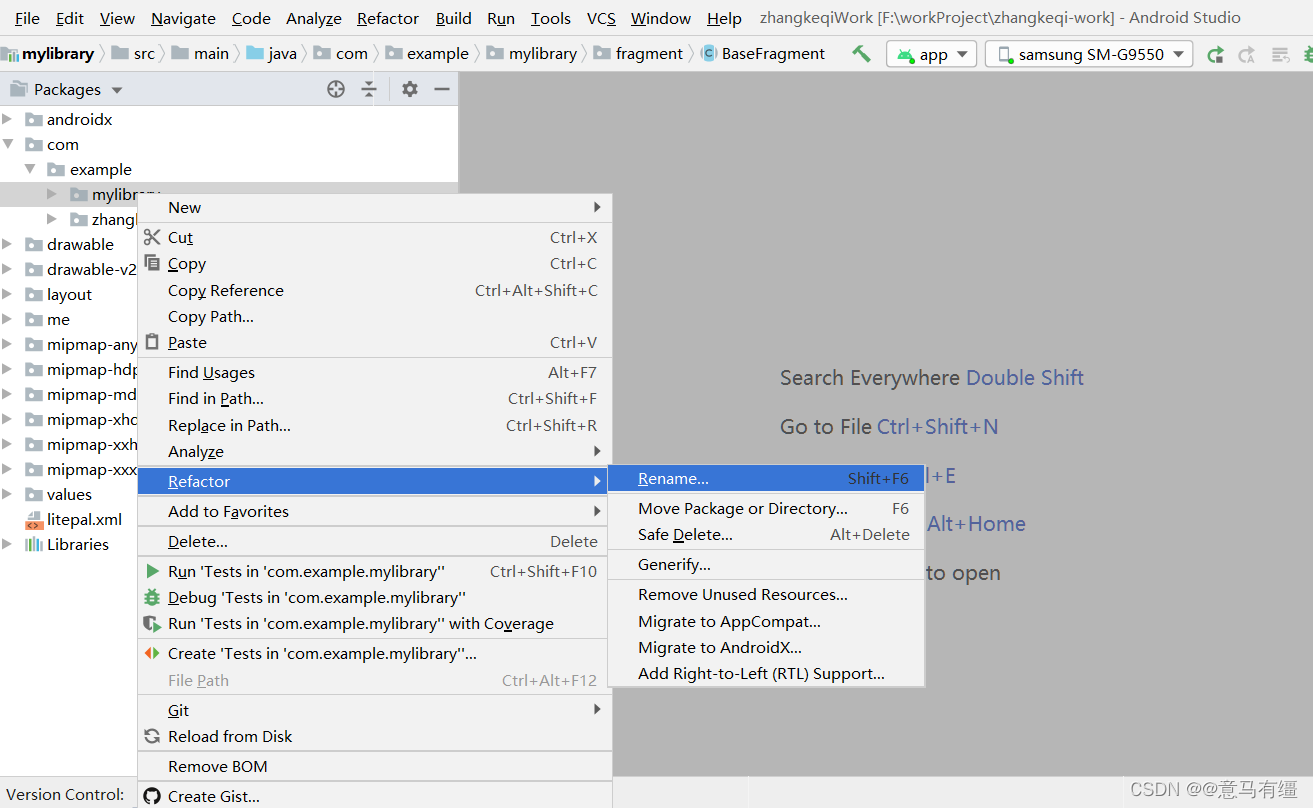Open the samsung SM-G9550 device dropdown
Screen dimensions: 1313x808
tap(1089, 54)
